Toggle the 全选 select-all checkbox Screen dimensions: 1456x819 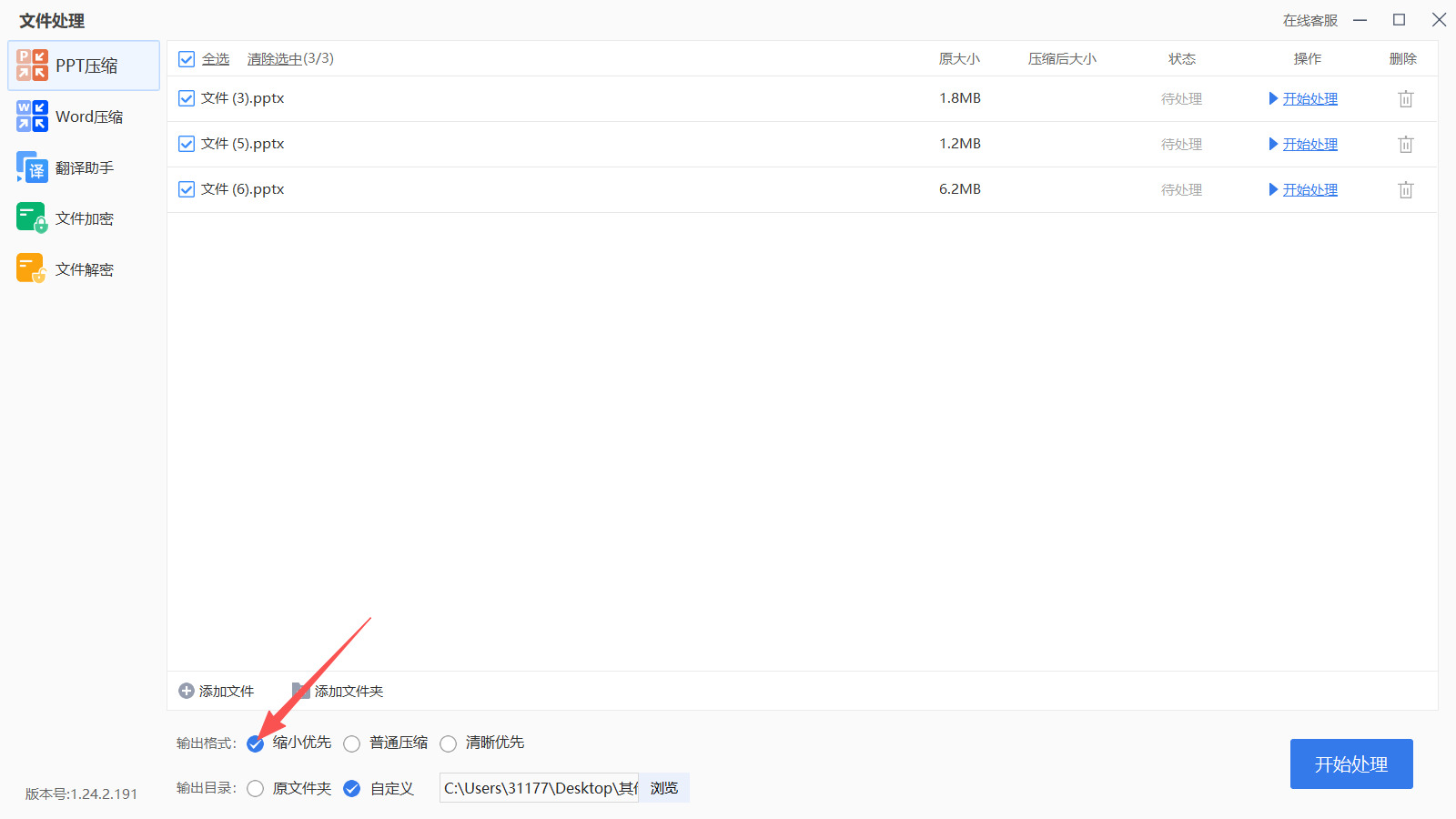[187, 59]
